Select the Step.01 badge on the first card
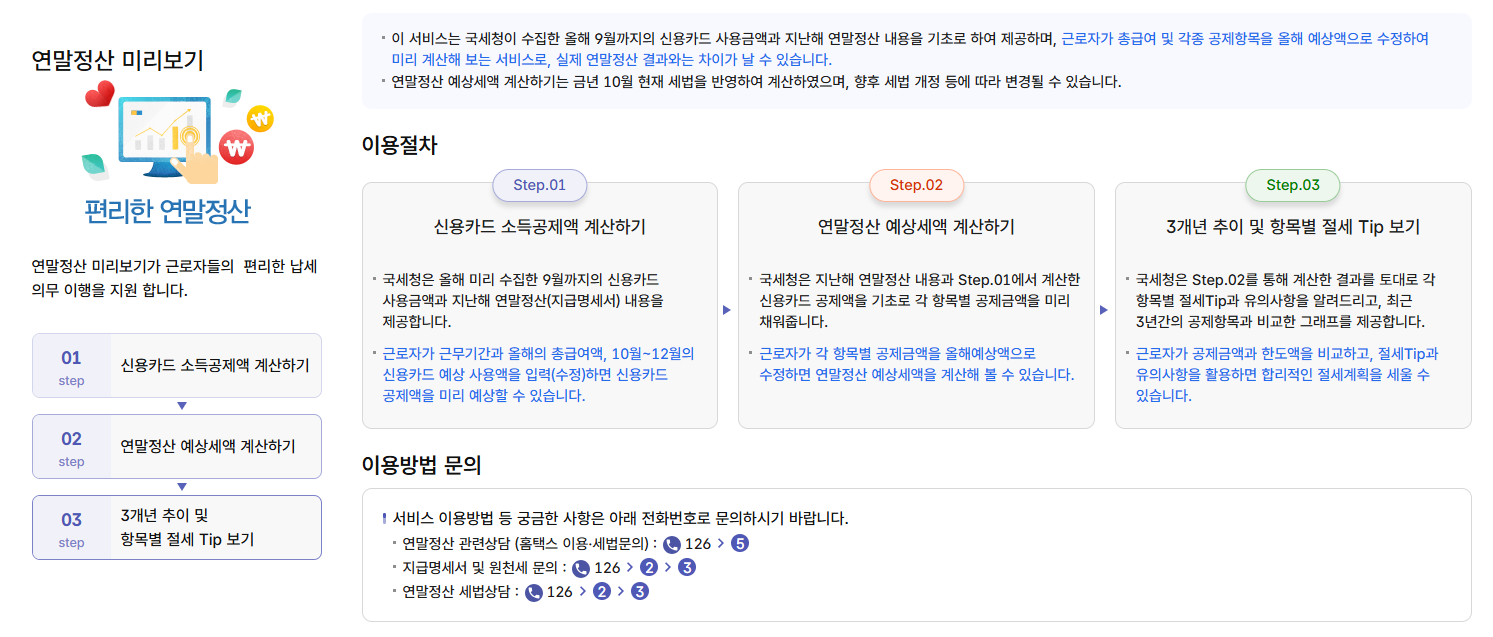The height and width of the screenshot is (637, 1493). (x=539, y=186)
